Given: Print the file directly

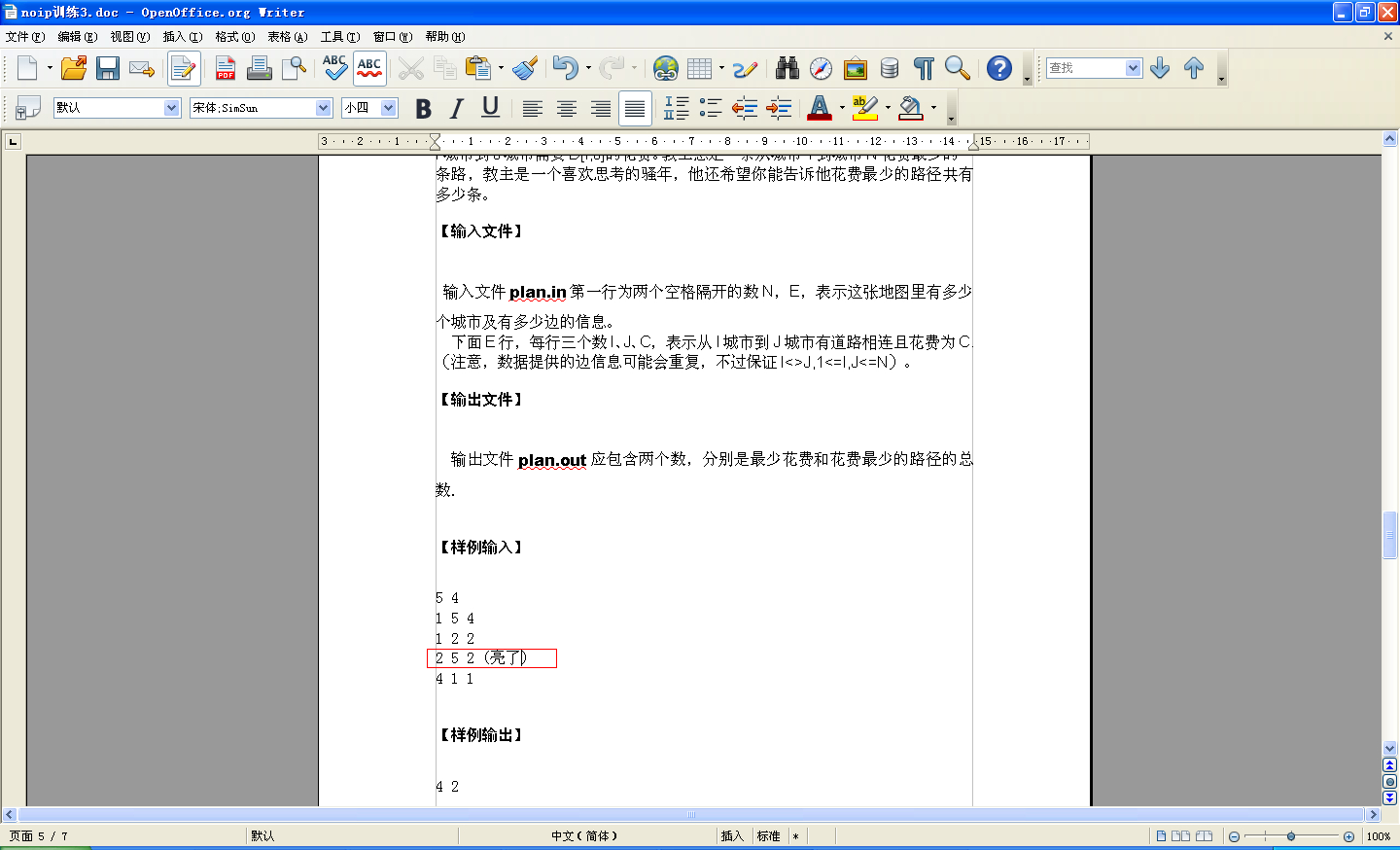Looking at the screenshot, I should coord(260,68).
